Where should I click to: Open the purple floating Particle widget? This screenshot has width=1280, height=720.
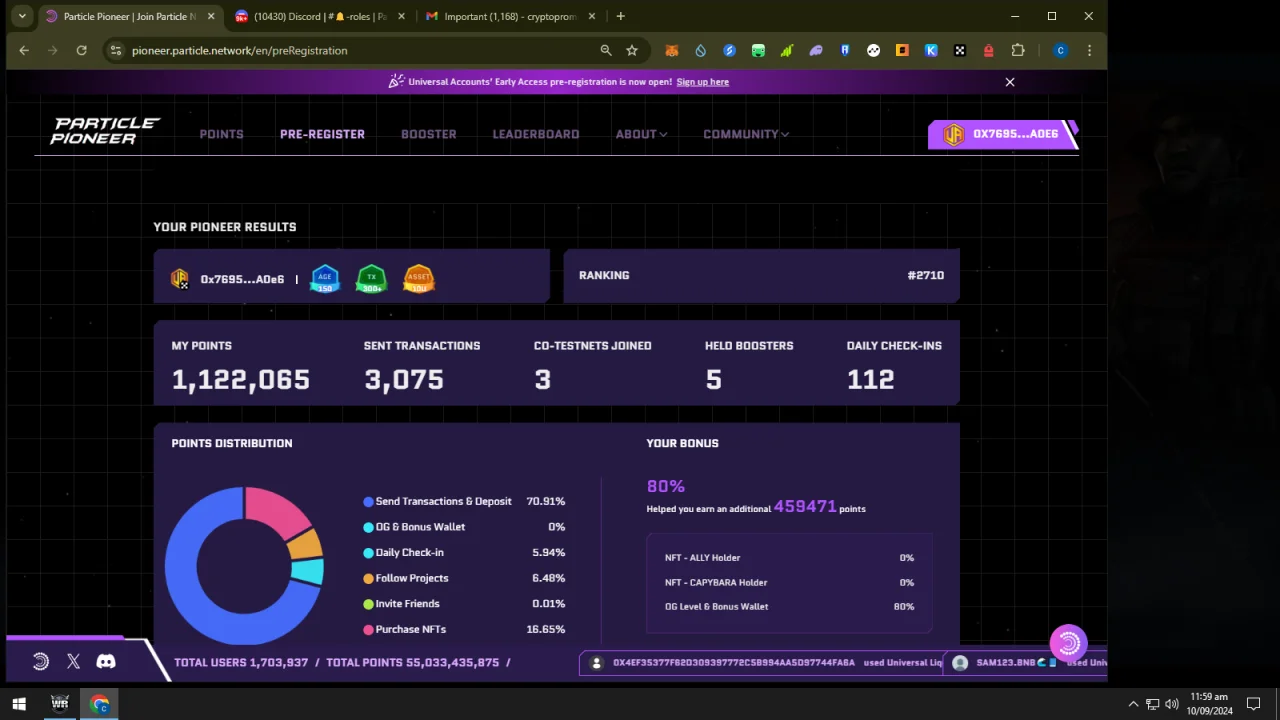pyautogui.click(x=1068, y=643)
